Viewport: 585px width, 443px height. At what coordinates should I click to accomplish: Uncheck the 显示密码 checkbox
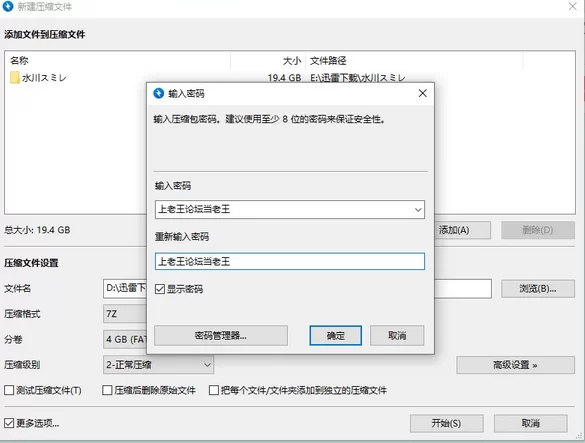pyautogui.click(x=160, y=289)
